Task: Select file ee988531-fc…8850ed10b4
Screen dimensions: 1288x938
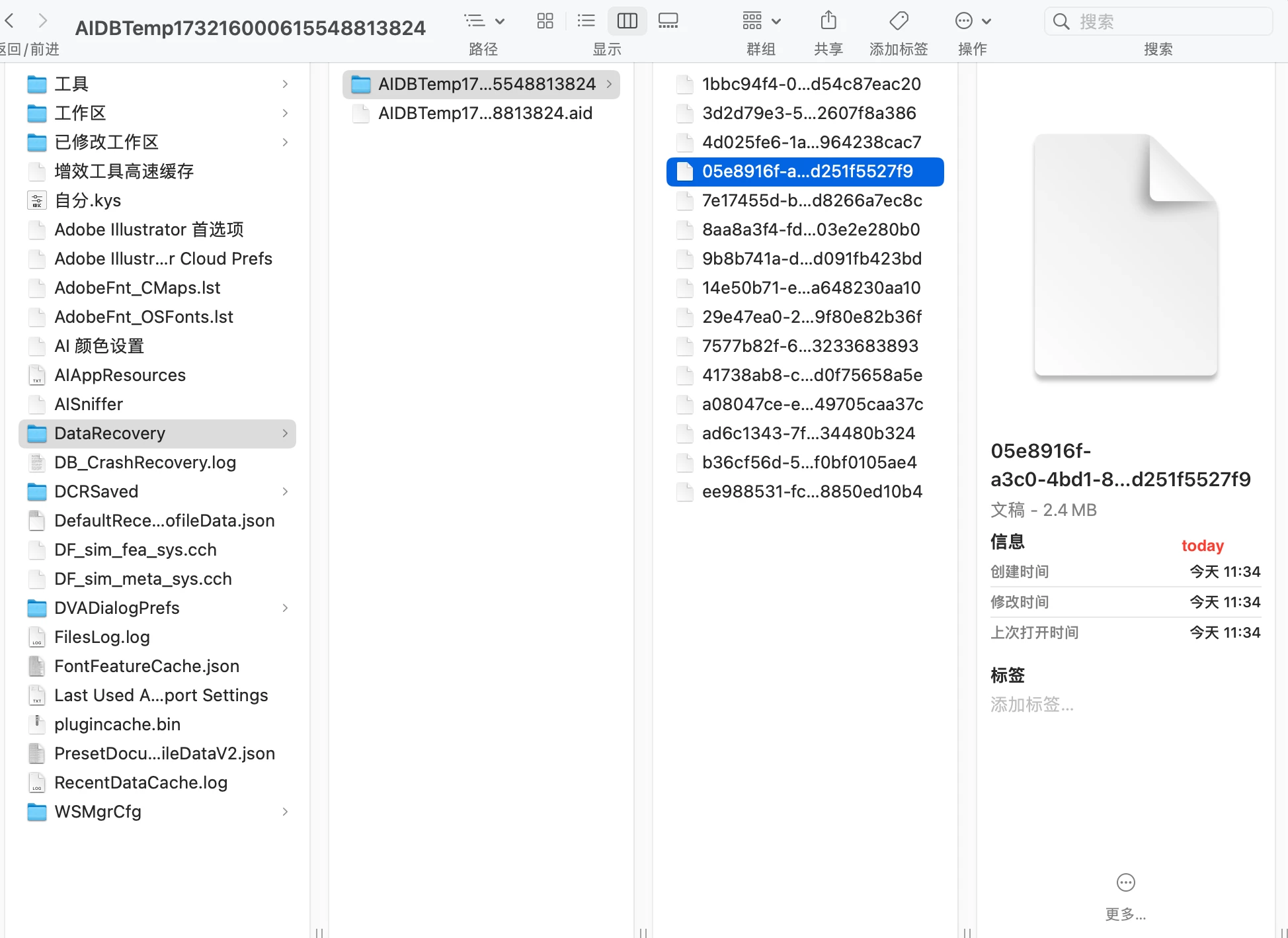Action: 811,491
